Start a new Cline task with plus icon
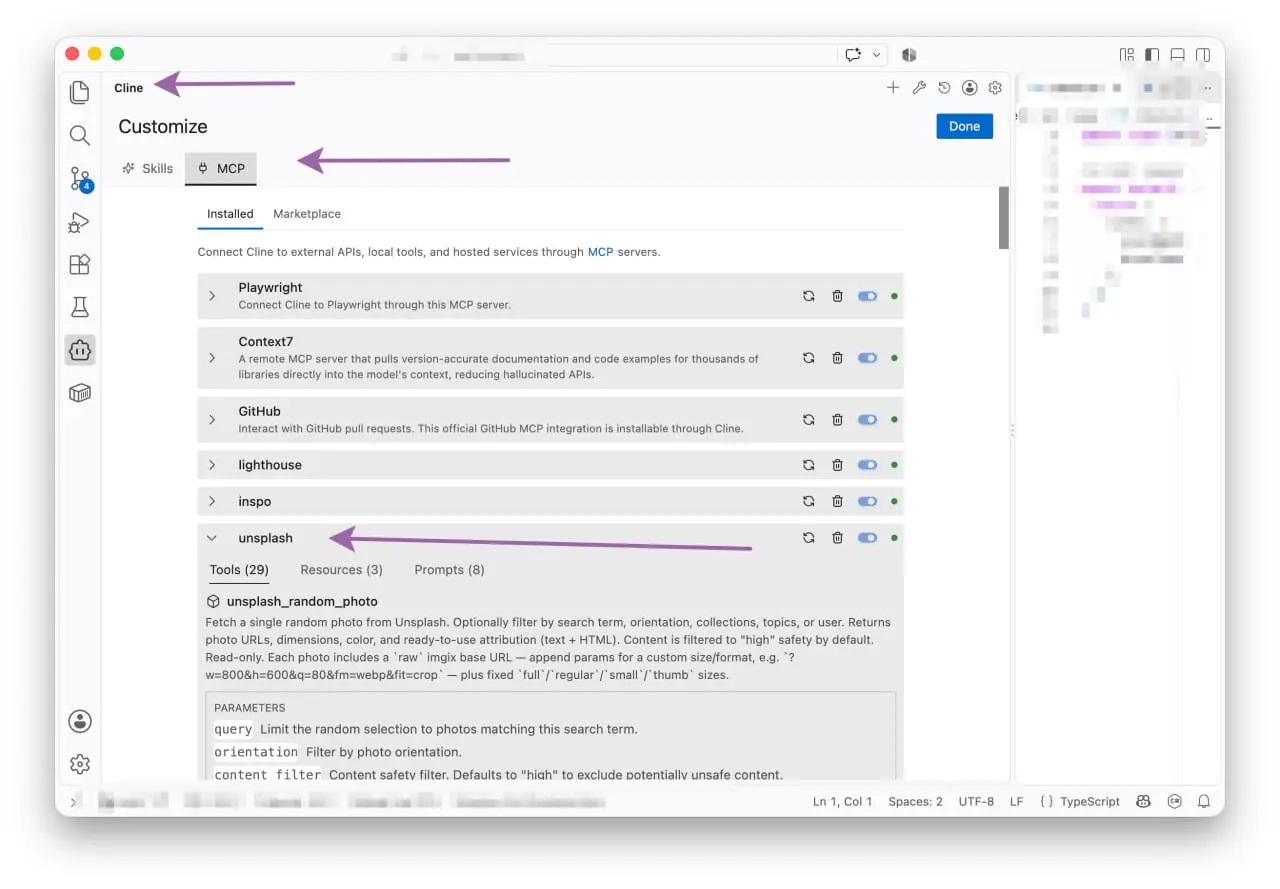This screenshot has width=1280, height=889. (893, 88)
